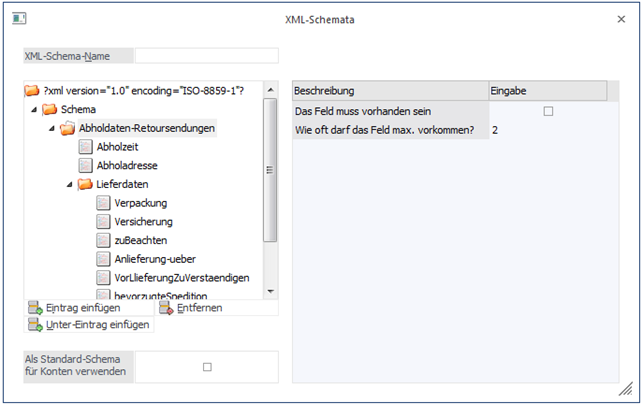Viewport: 642px width, 405px height.
Task: Click the Verpackung field icon
Action: point(104,203)
